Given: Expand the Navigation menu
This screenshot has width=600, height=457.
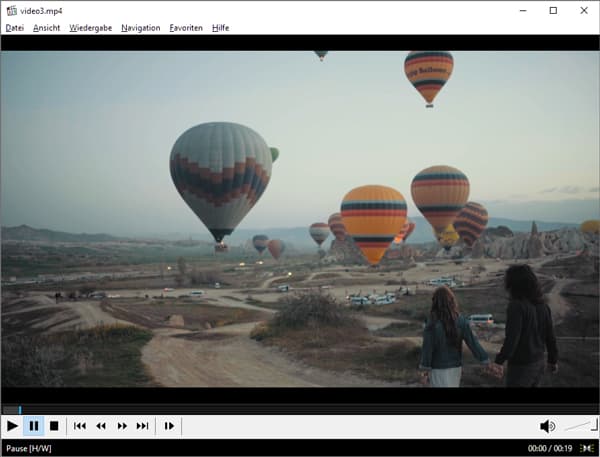Looking at the screenshot, I should pos(140,28).
